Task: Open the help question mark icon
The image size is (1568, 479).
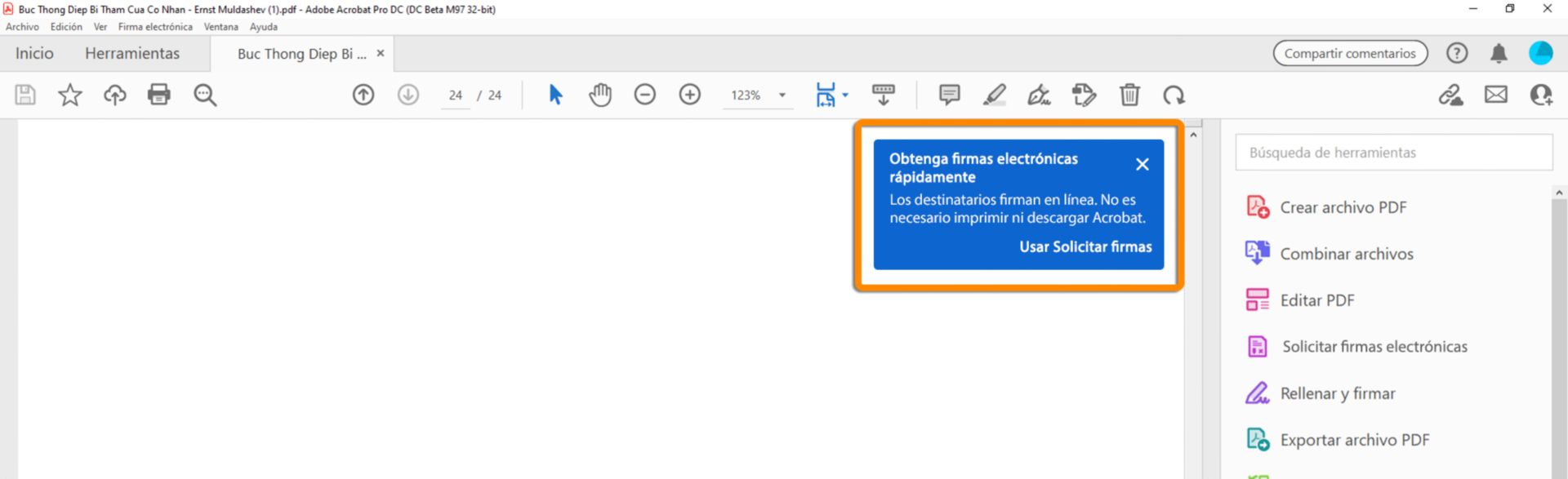Action: [x=1457, y=53]
